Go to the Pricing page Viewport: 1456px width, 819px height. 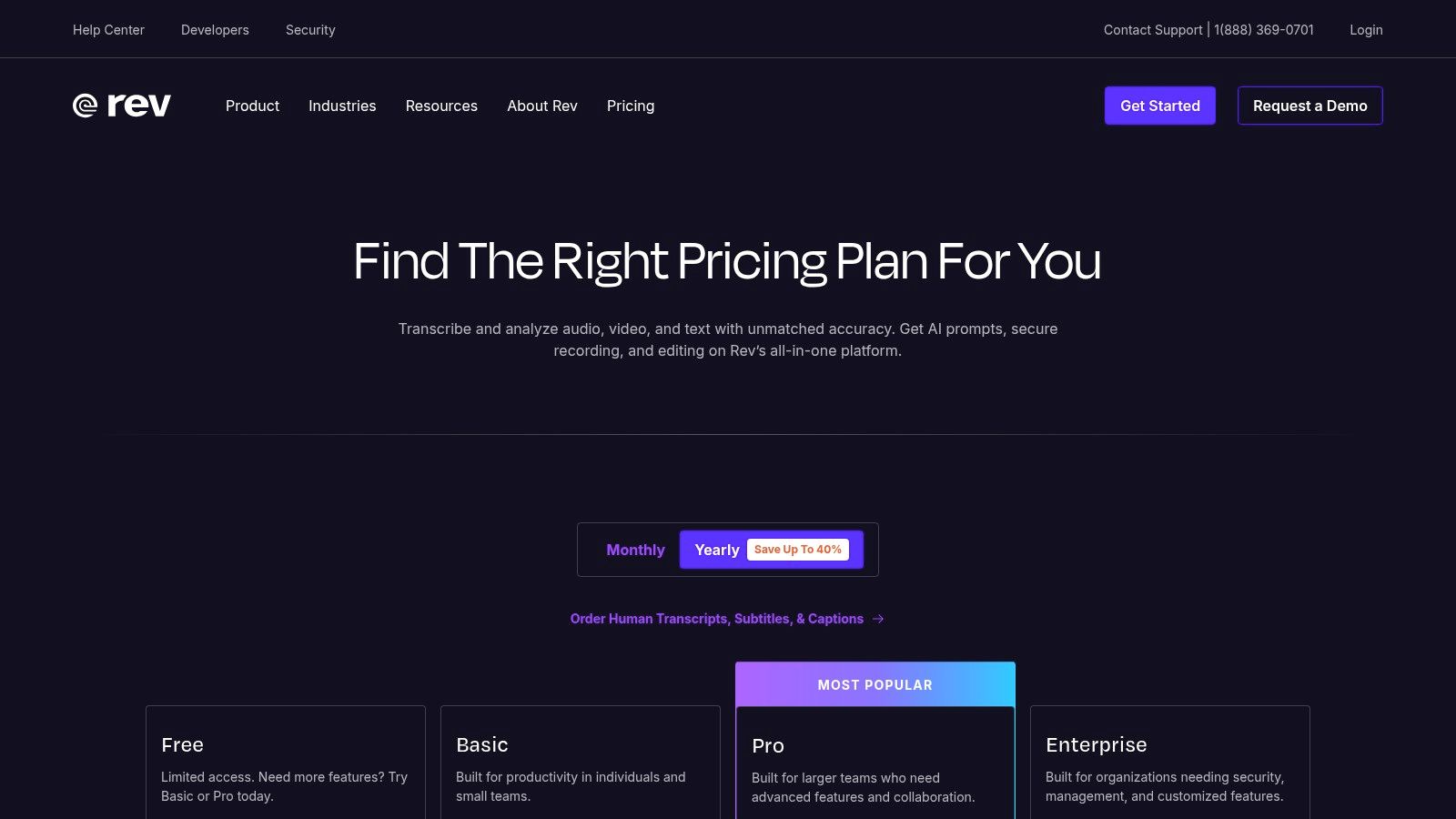coord(631,106)
